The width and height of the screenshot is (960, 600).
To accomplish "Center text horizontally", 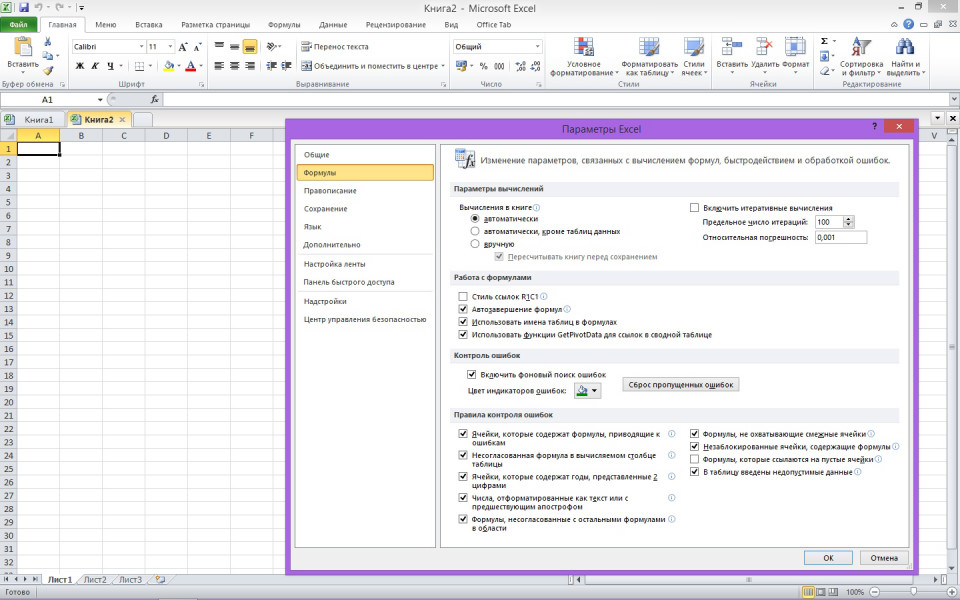I will [x=234, y=66].
